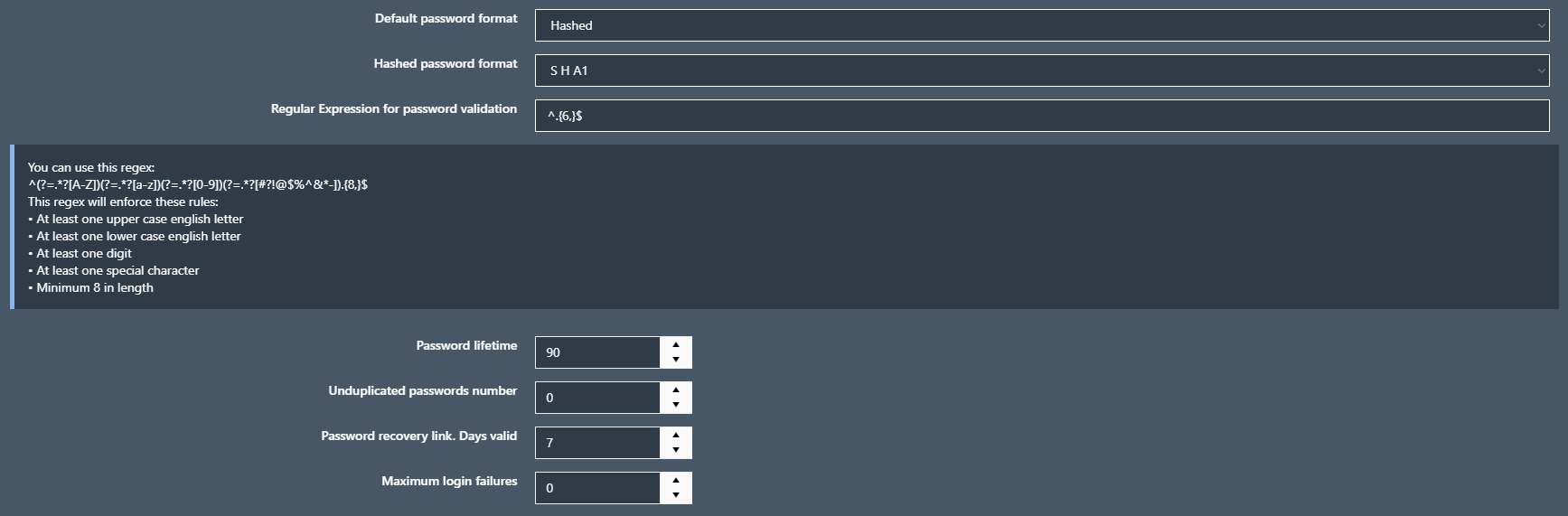Click the Unduplicated passwords number input field
This screenshot has width=1568, height=516.
pos(597,398)
